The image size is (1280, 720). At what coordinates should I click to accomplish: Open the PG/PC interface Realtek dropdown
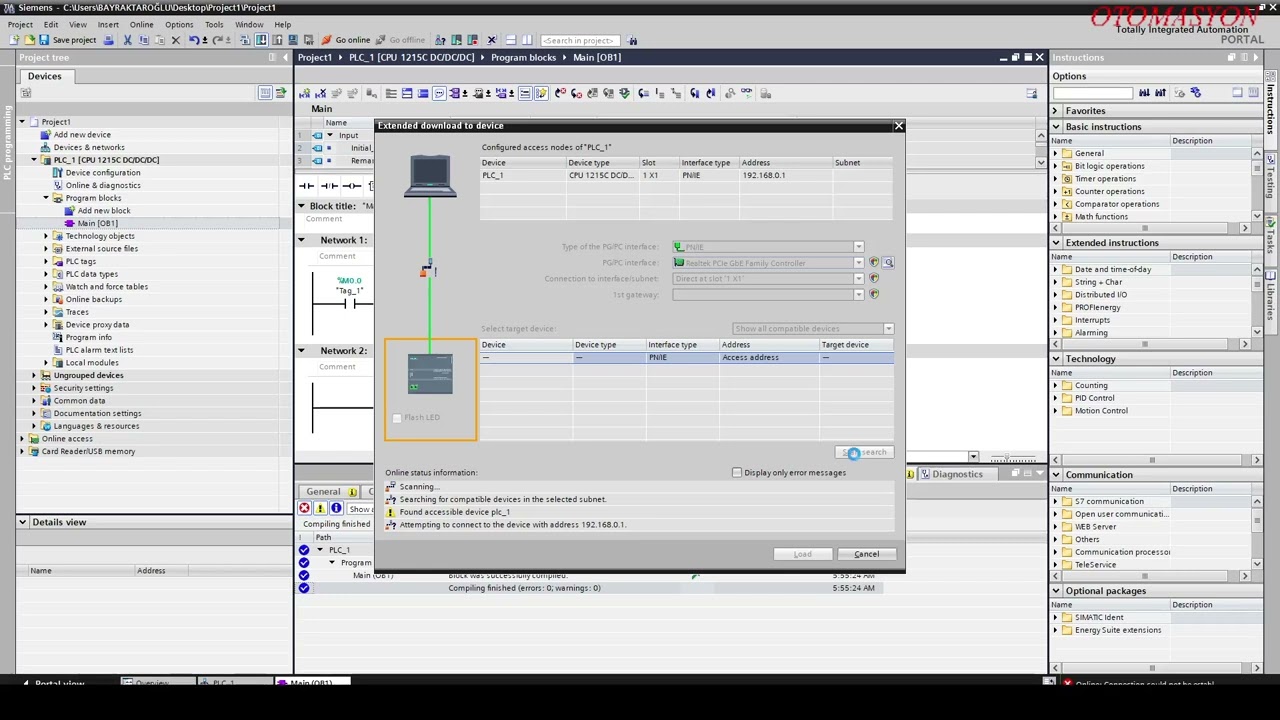(858, 263)
